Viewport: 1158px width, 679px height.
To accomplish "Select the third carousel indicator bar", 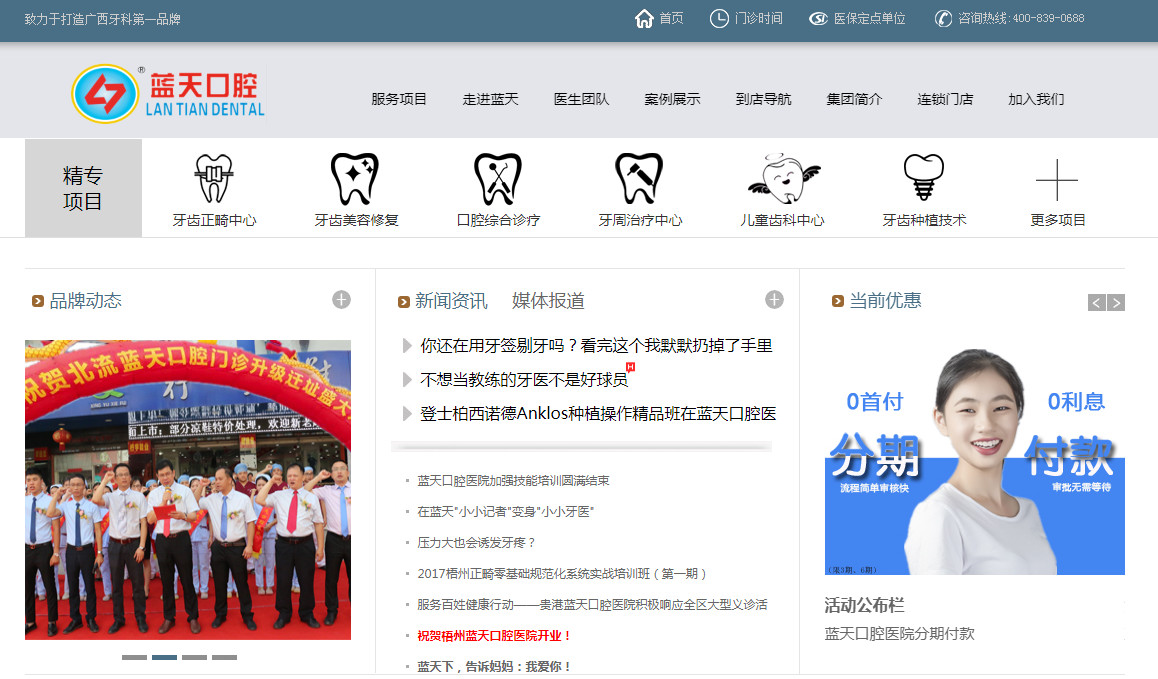I will pos(194,657).
